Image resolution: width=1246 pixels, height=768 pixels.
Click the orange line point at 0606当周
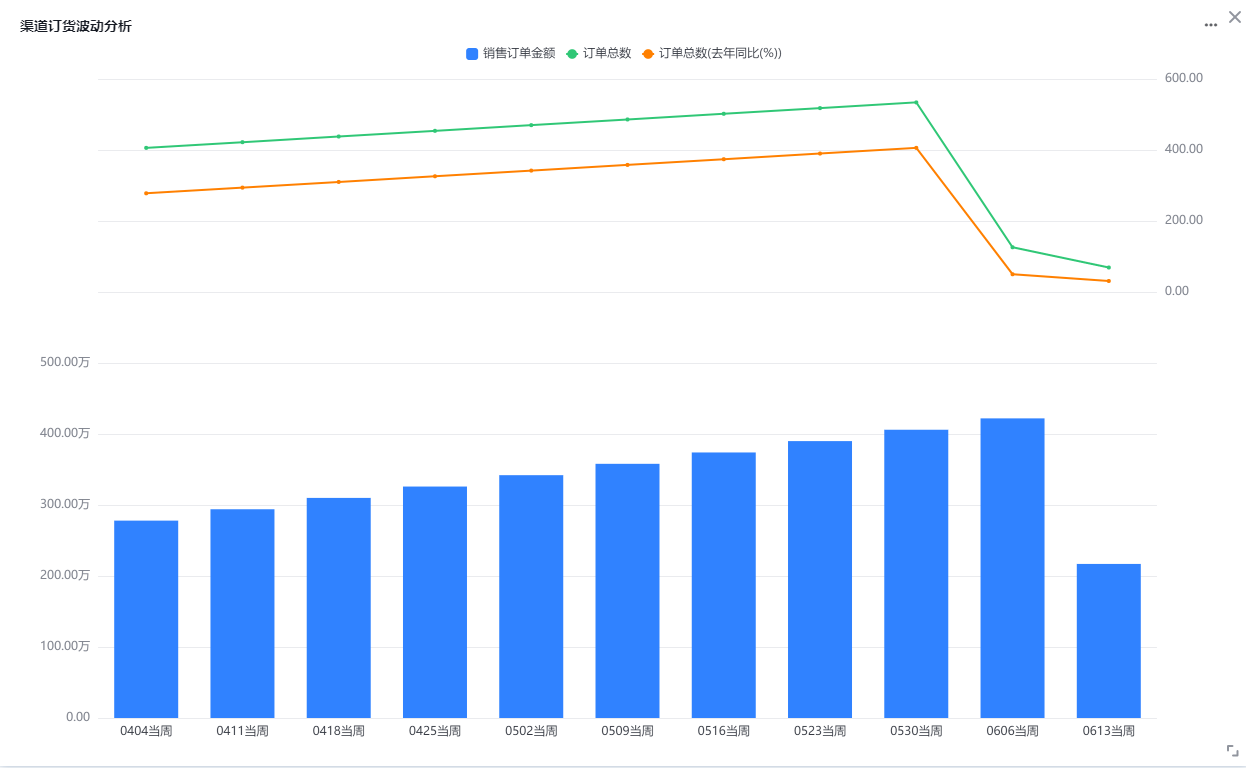1012,274
